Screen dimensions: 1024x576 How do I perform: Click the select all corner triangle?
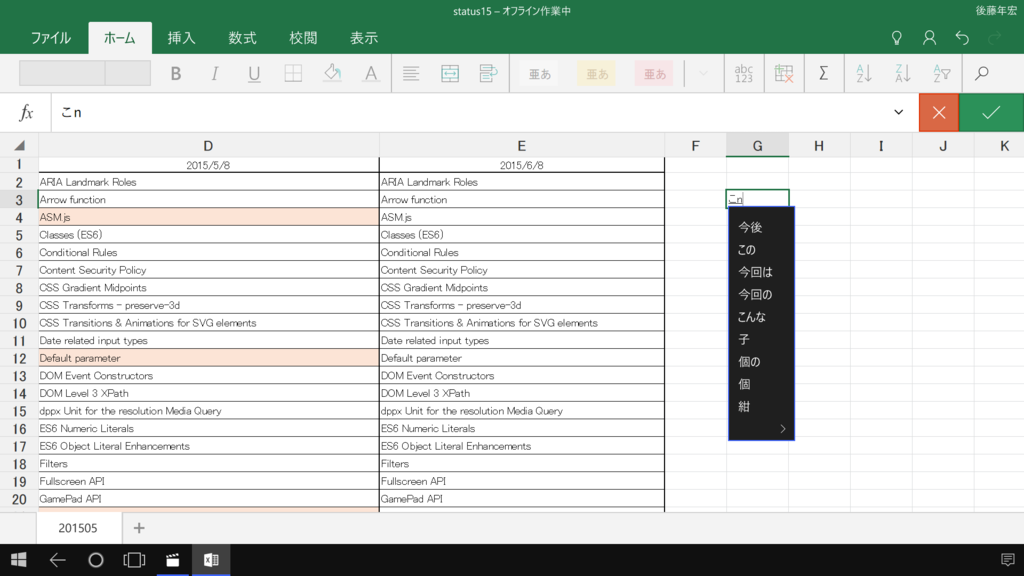click(19, 146)
